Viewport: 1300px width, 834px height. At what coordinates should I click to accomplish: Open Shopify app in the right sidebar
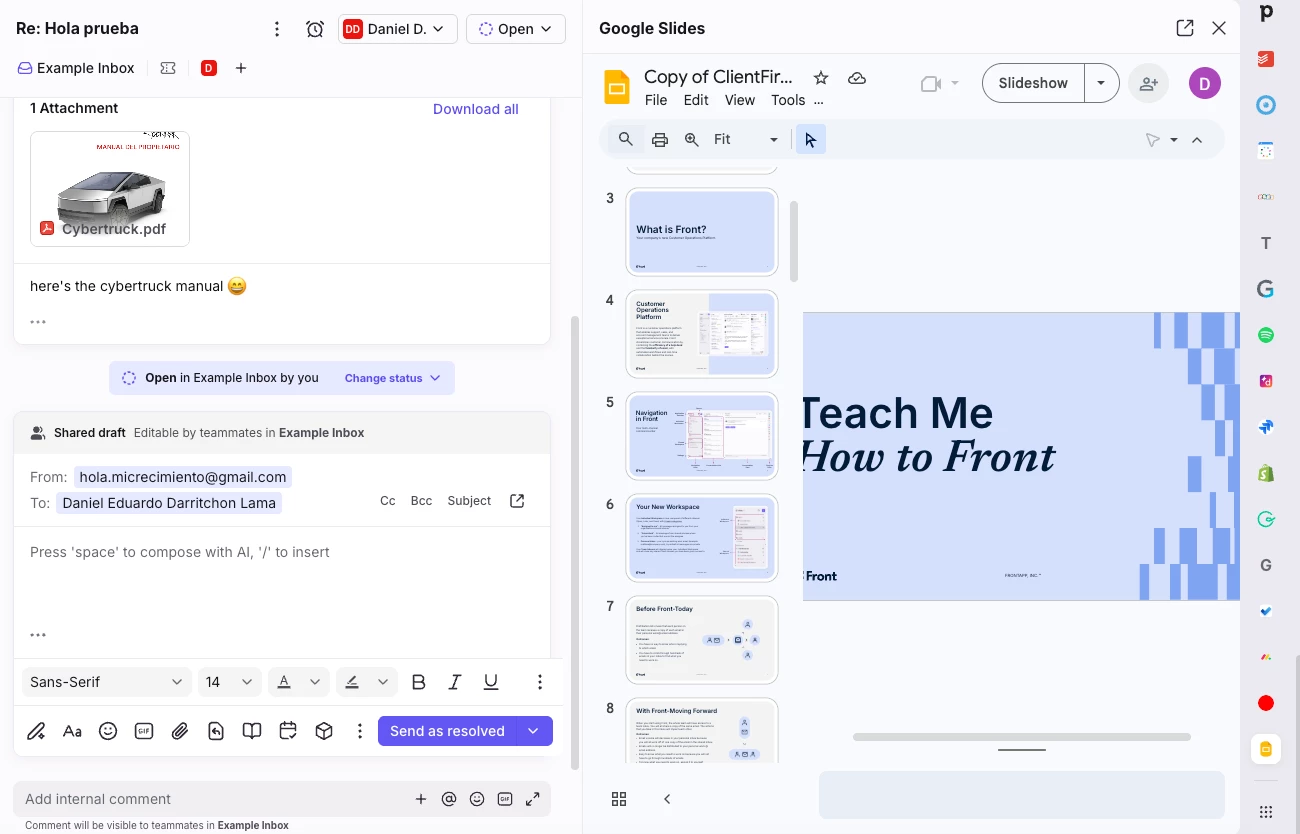click(1266, 474)
